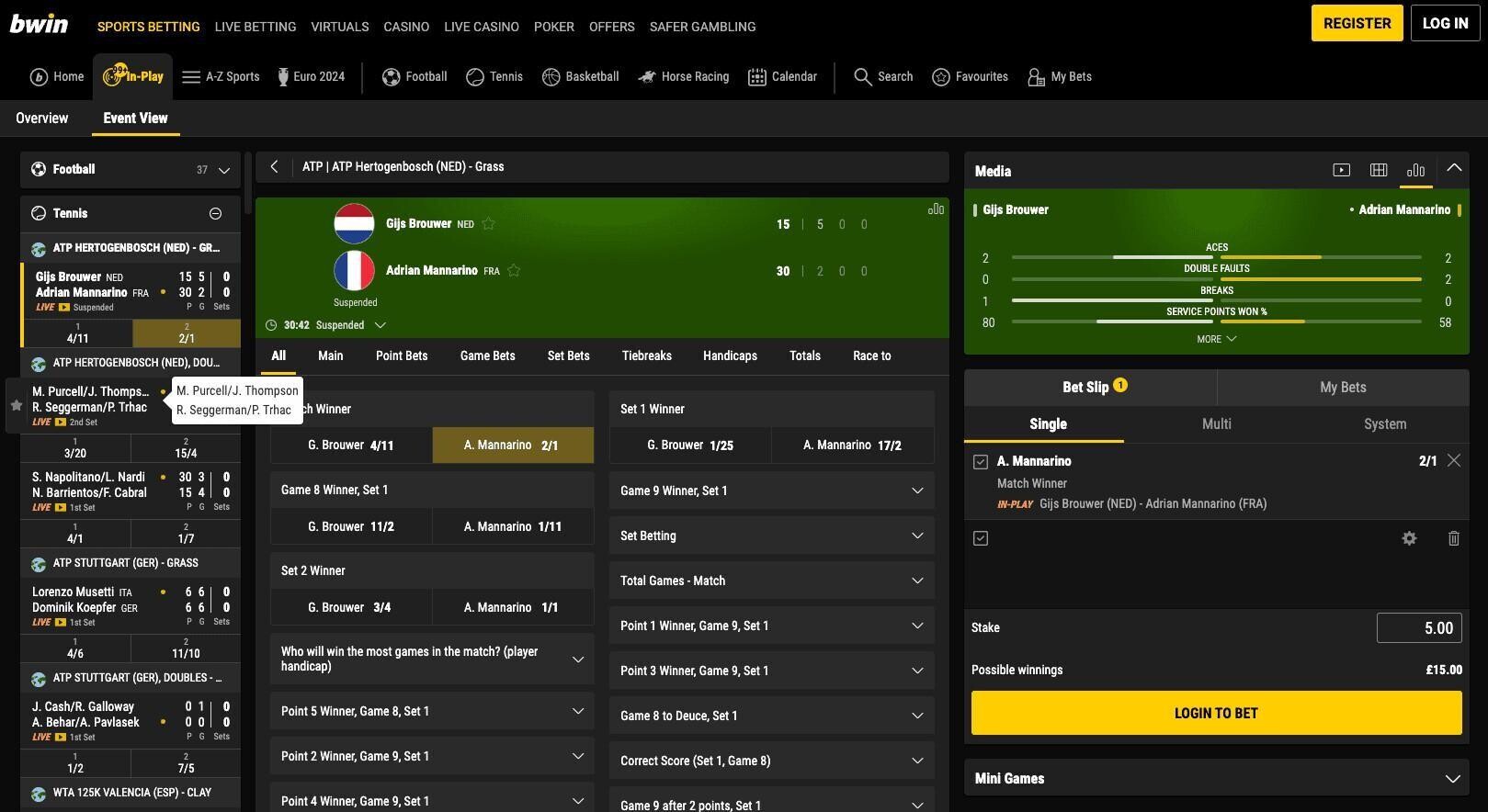1488x812 pixels.
Task: Select the Totals market tab
Action: tap(805, 355)
